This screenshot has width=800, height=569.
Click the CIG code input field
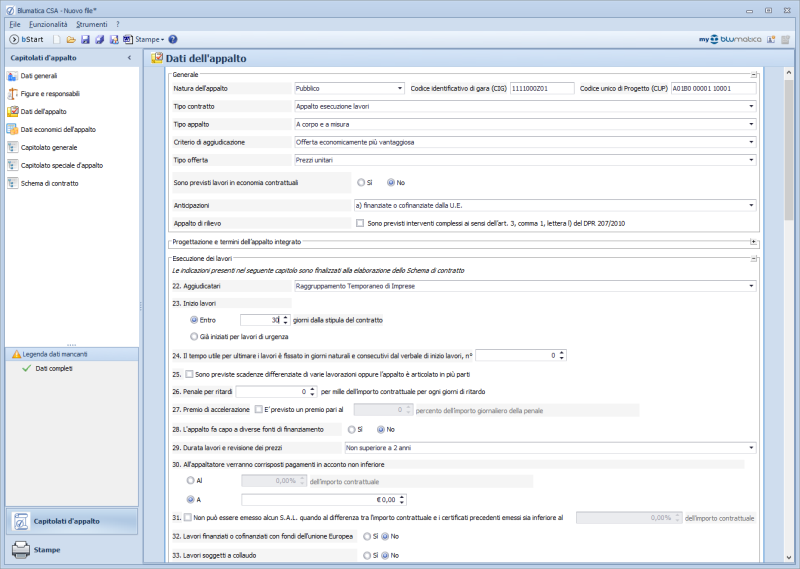[542, 88]
